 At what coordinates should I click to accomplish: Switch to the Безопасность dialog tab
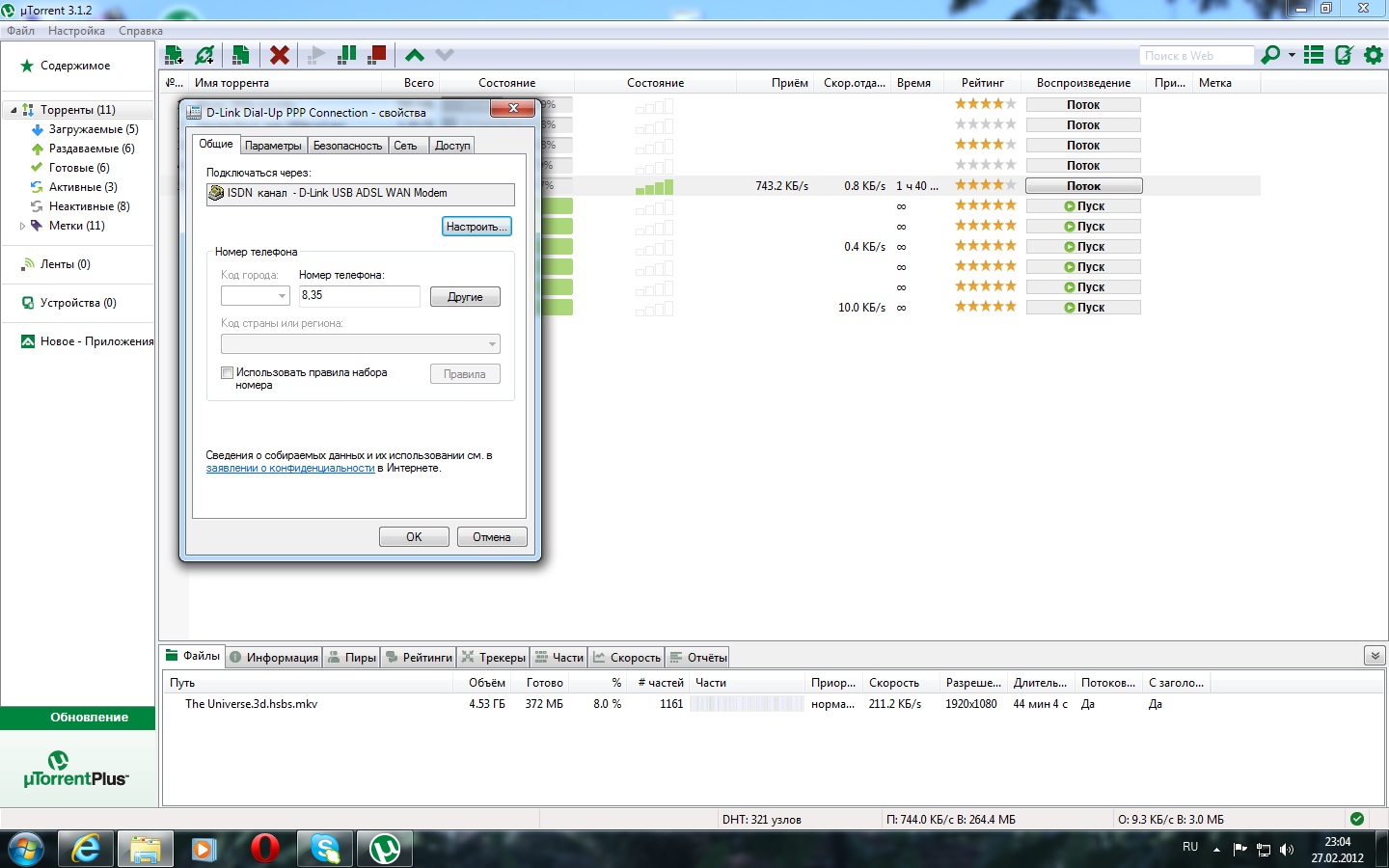click(347, 146)
